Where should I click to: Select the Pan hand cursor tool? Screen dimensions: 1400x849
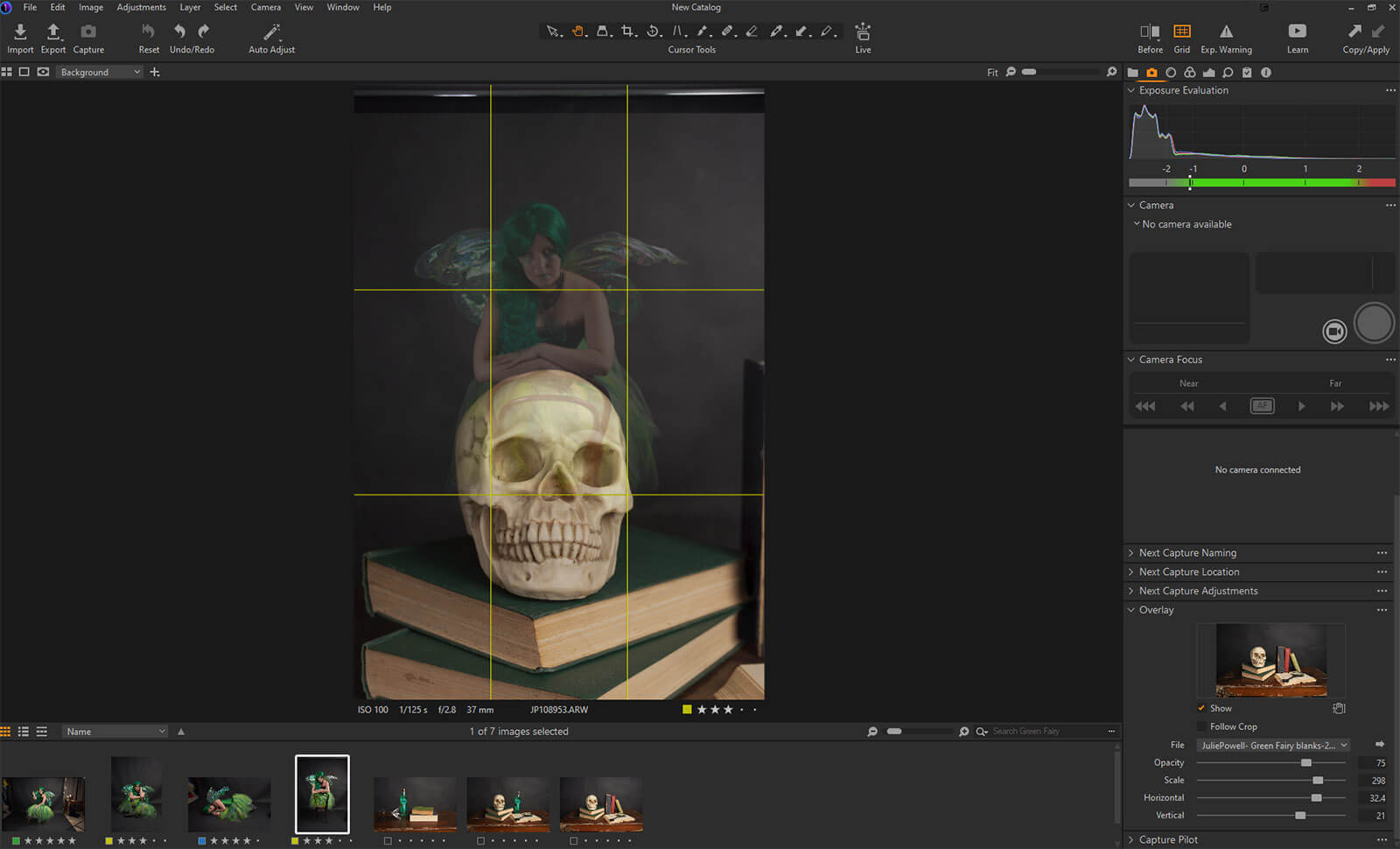[x=577, y=32]
